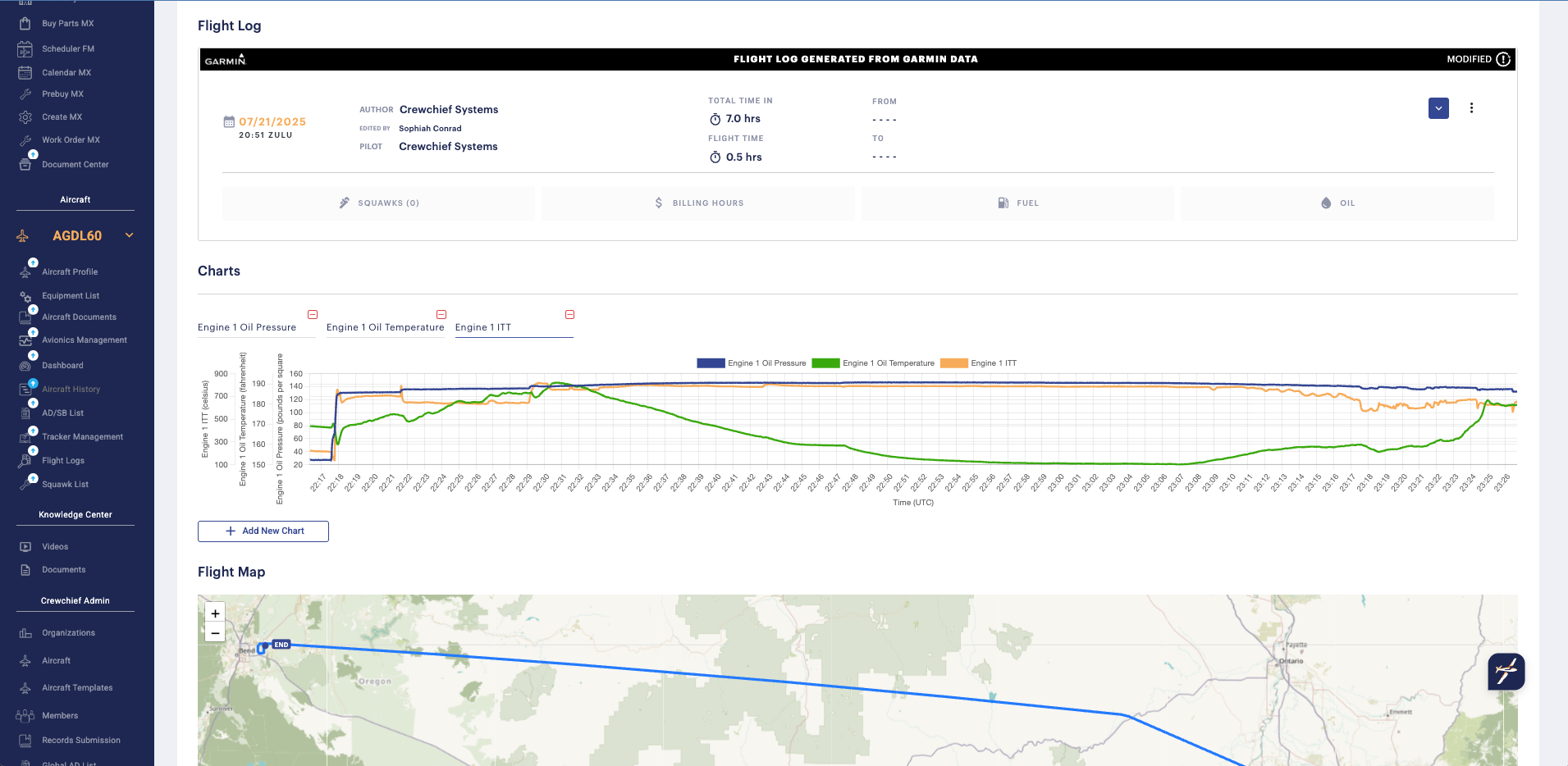Open Tracker Management icon

[x=25, y=437]
